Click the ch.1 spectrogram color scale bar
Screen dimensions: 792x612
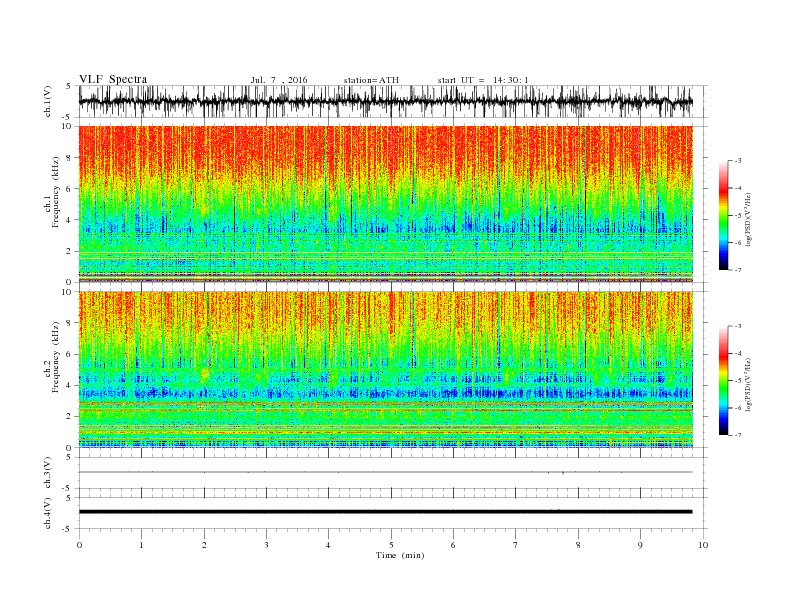tap(723, 215)
